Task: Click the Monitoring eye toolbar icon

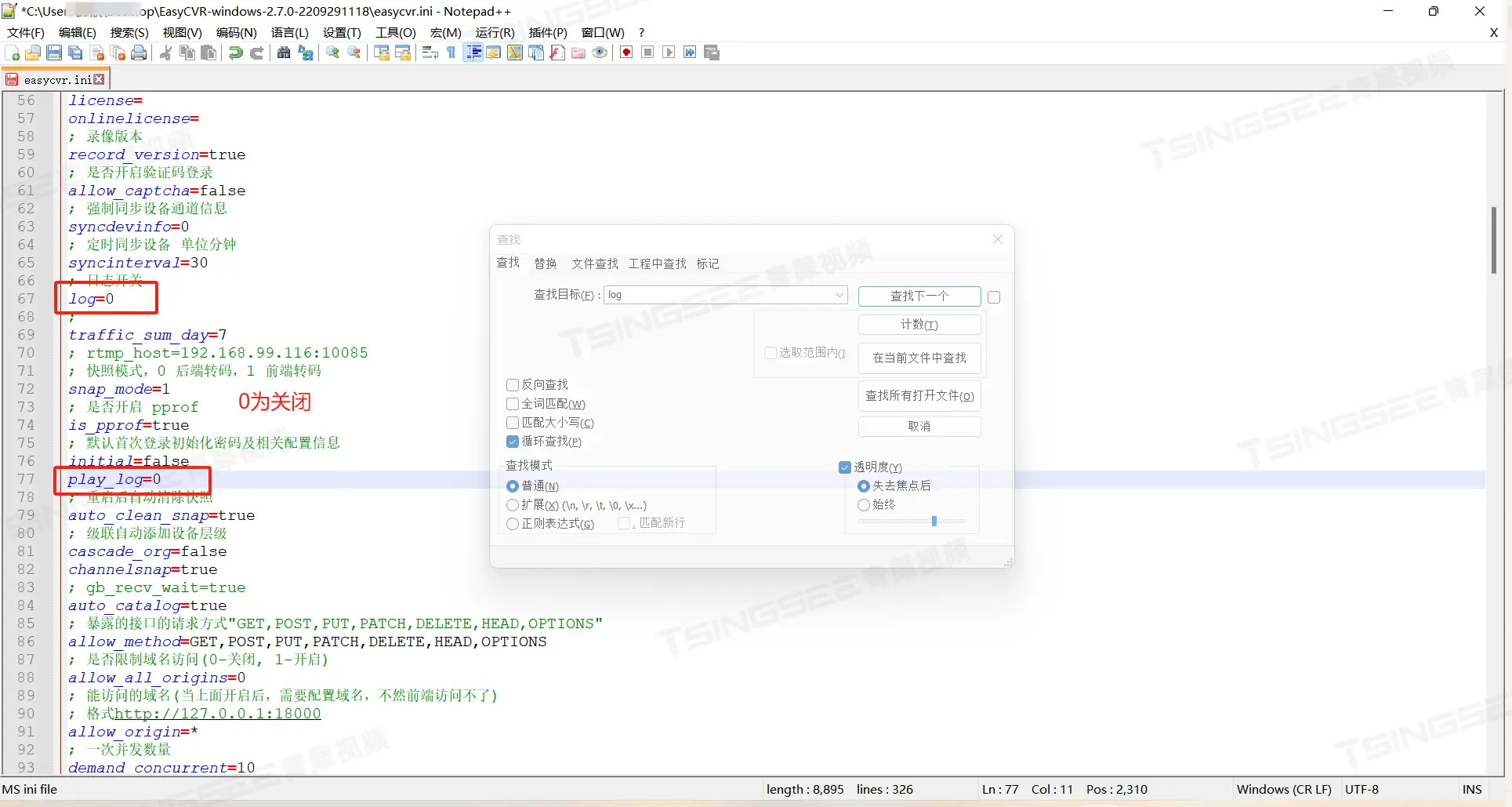Action: (x=600, y=53)
